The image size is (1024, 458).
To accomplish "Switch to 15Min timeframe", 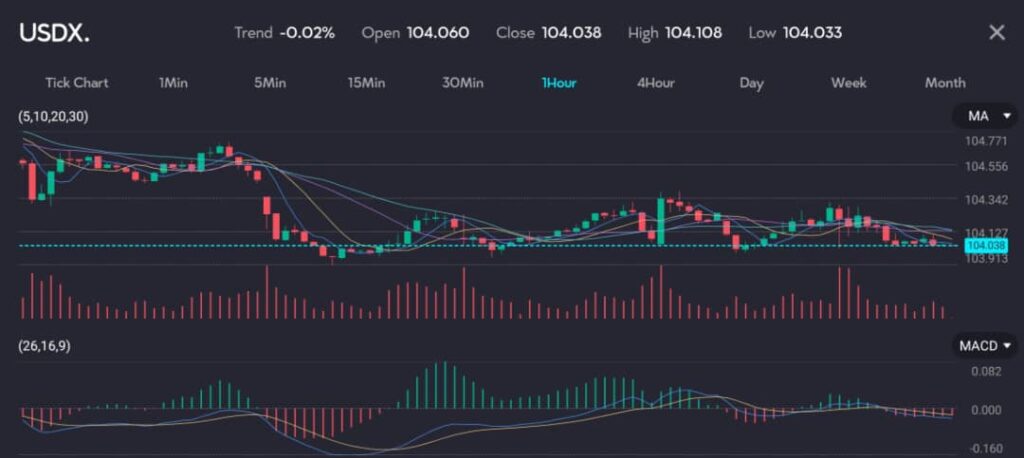I will [x=366, y=83].
